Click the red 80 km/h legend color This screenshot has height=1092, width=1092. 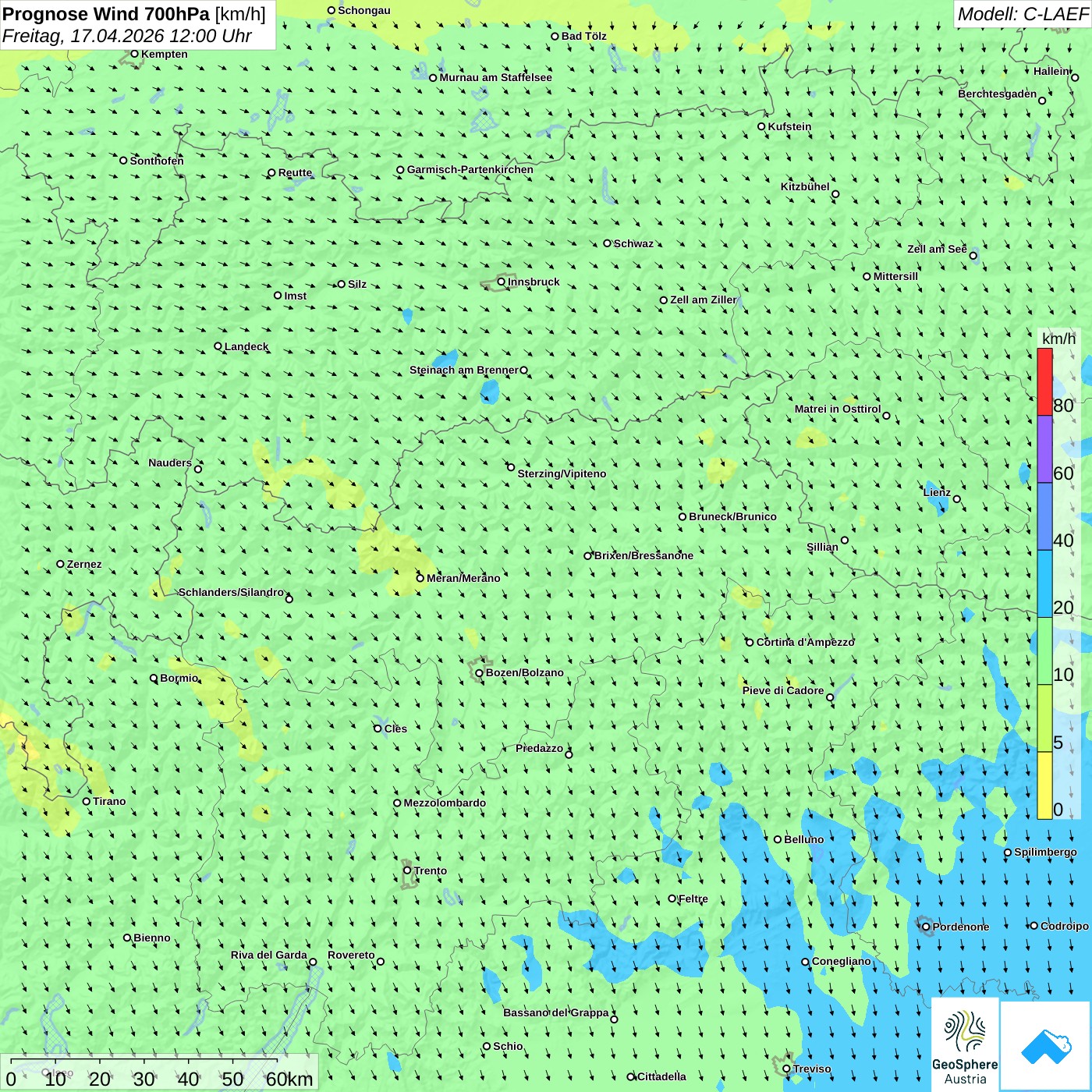coord(1044,381)
